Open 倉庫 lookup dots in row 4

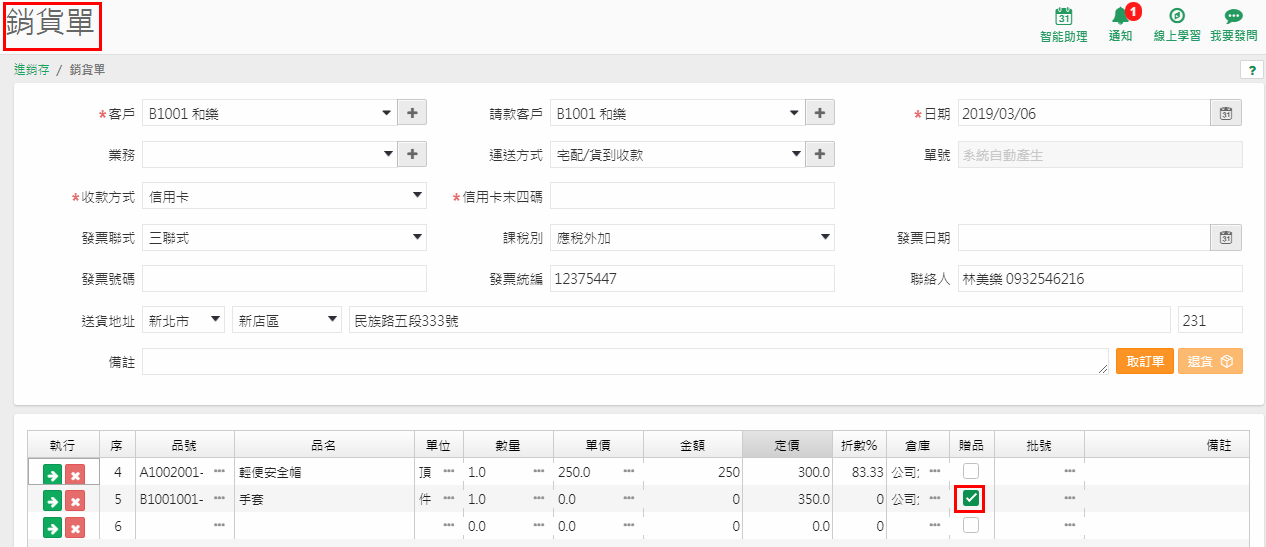coord(935,471)
